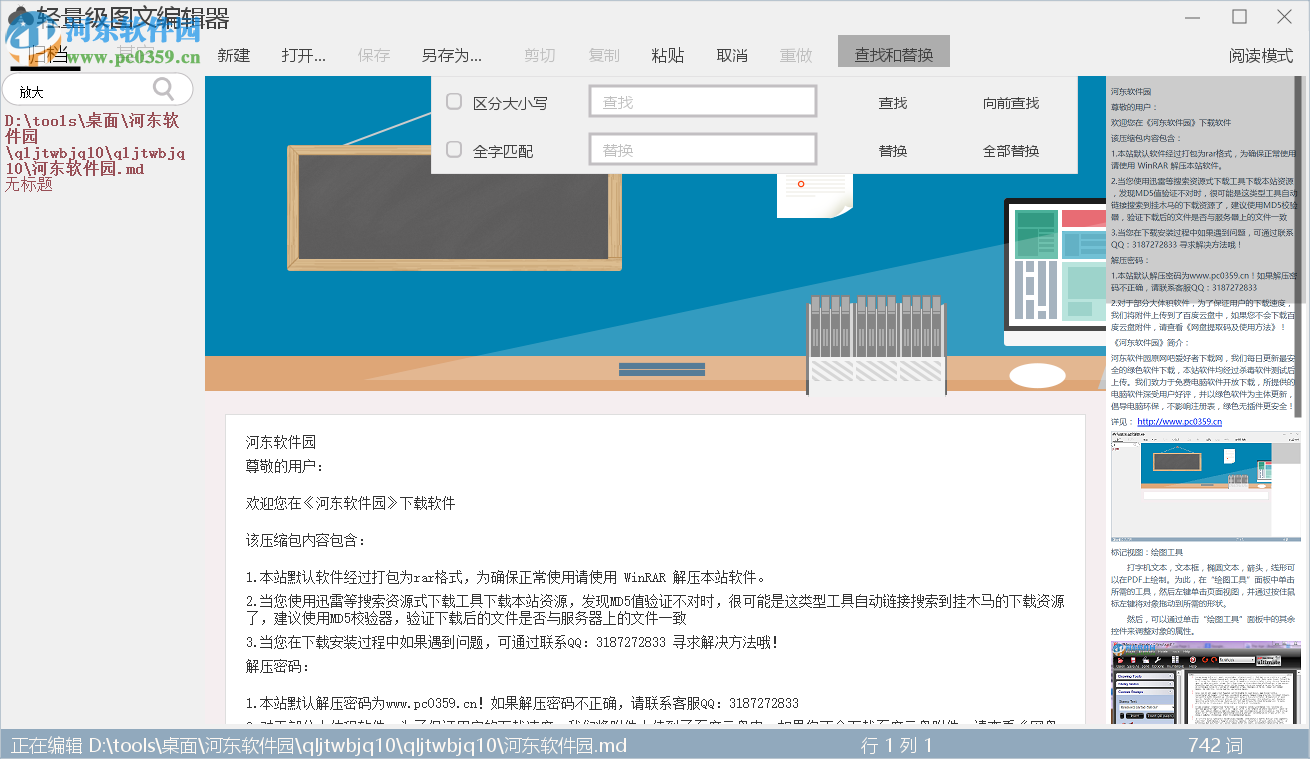This screenshot has width=1310, height=759.
Task: Redo the action with 重做
Action: (x=796, y=56)
